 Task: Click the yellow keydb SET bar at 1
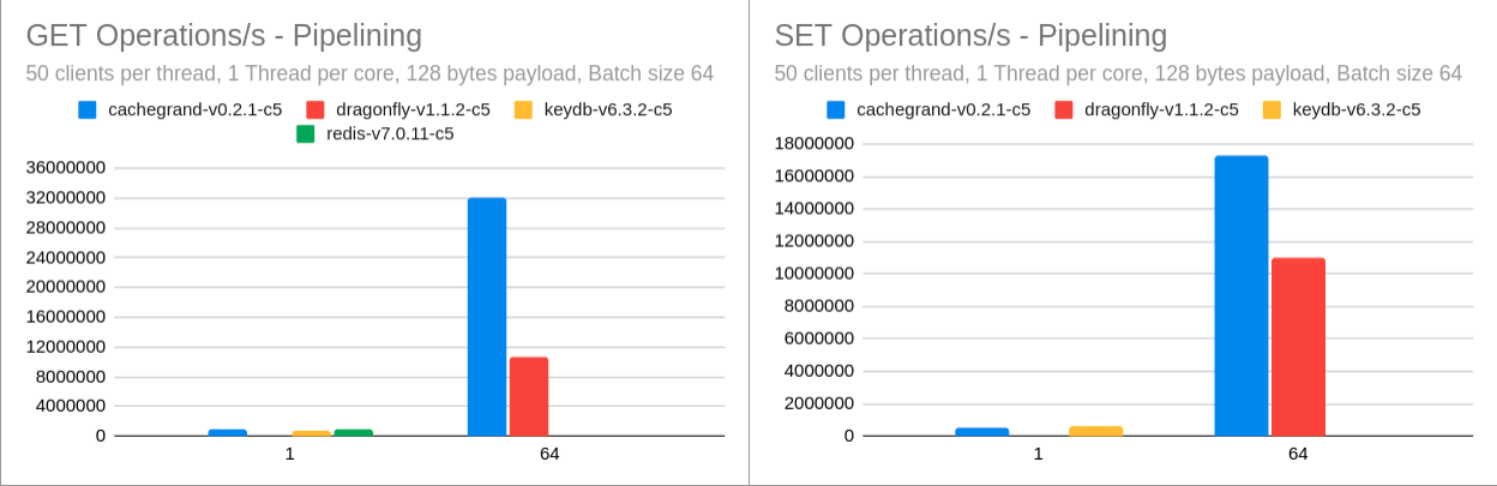click(1096, 431)
